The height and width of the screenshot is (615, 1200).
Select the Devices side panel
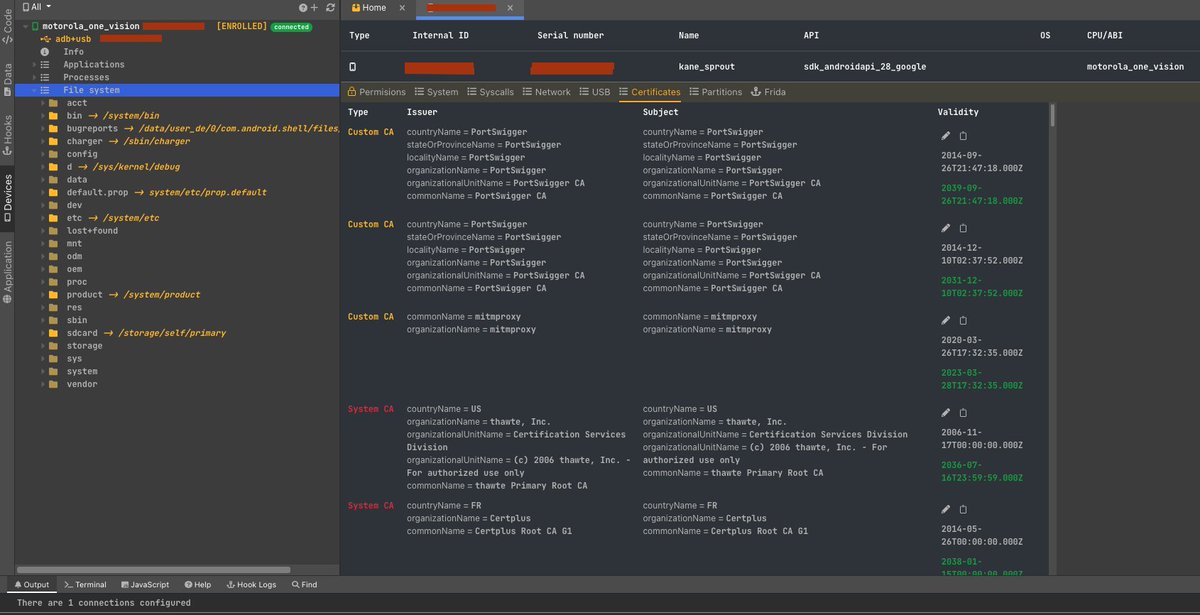tap(7, 198)
